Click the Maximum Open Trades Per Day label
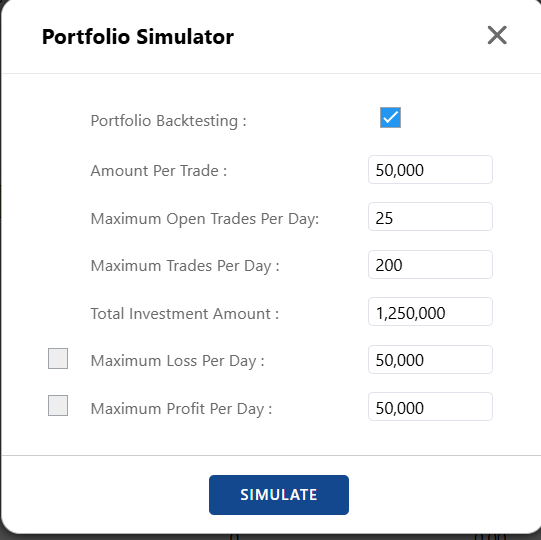 [x=205, y=219]
